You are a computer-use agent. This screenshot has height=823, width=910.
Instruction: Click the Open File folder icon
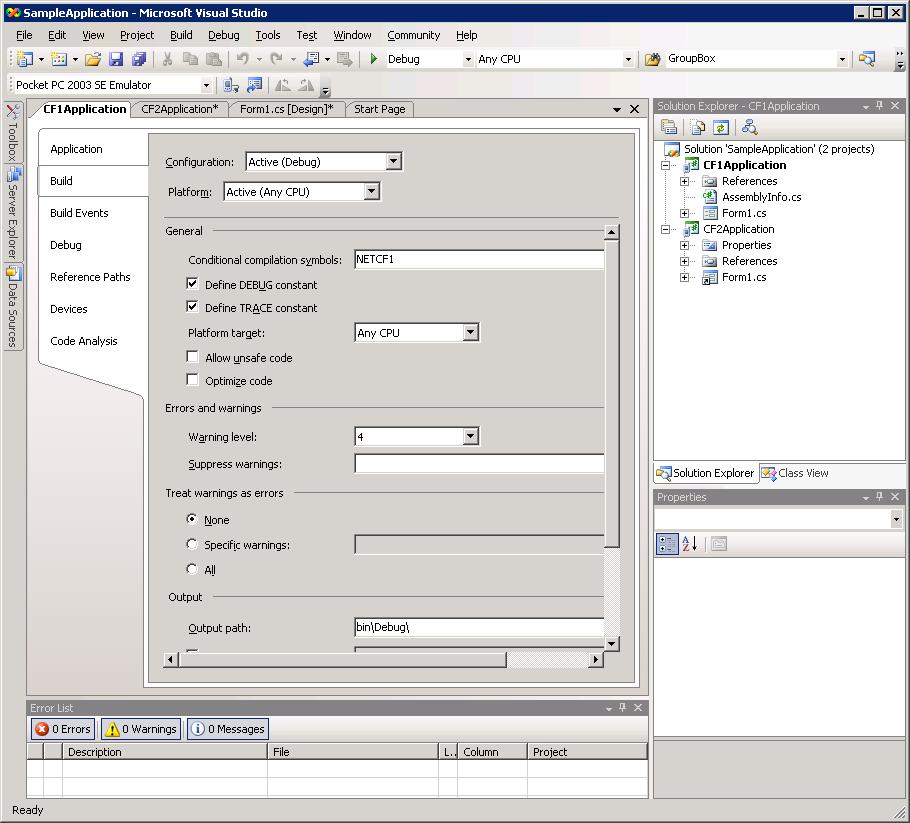(x=92, y=59)
